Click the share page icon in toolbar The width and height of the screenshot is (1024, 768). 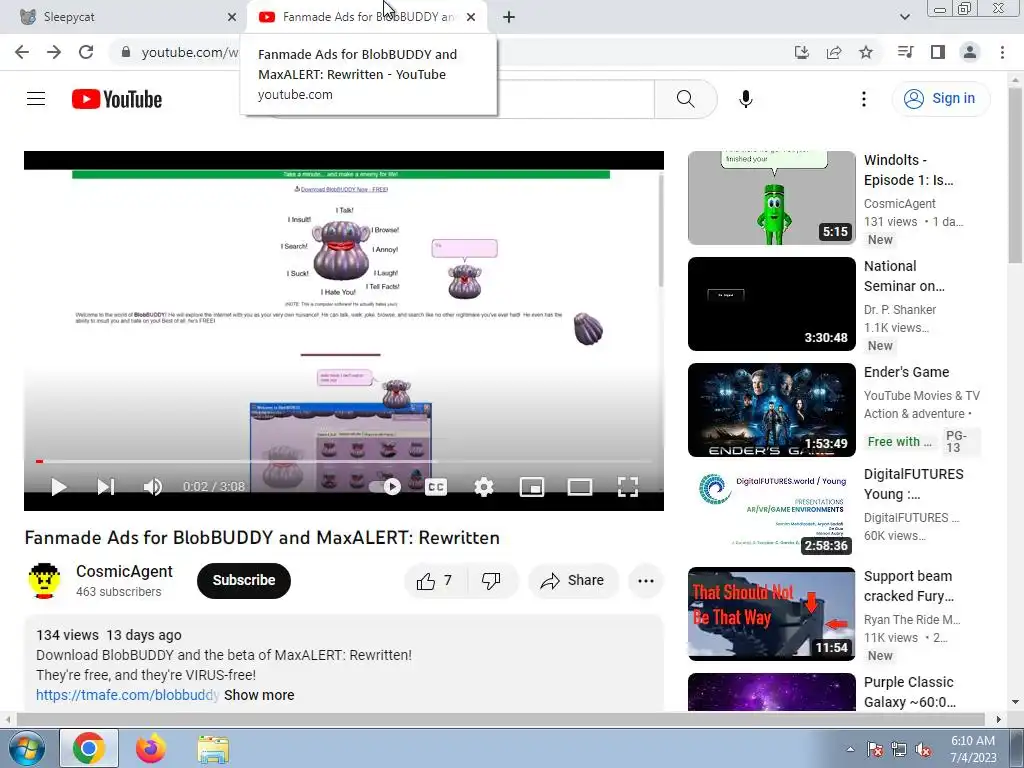click(x=834, y=52)
